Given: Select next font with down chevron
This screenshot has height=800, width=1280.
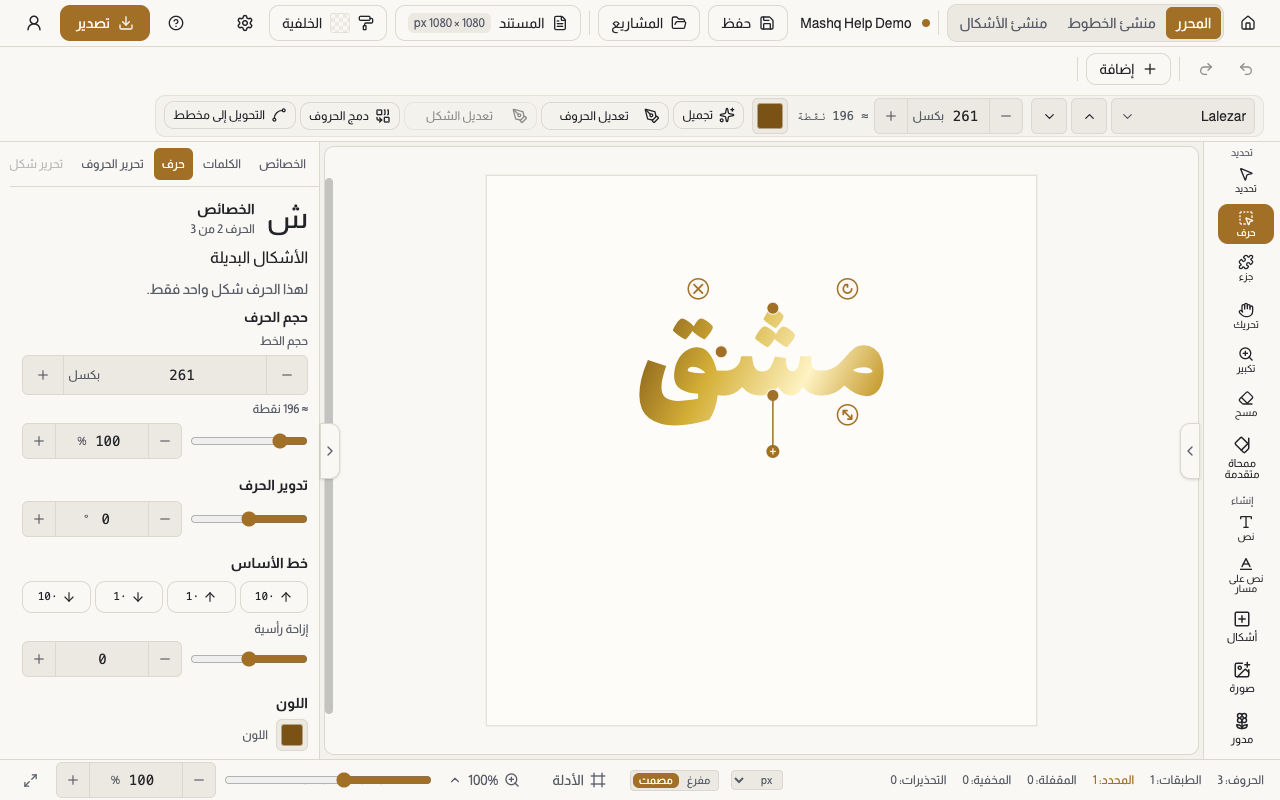Looking at the screenshot, I should [x=1049, y=116].
